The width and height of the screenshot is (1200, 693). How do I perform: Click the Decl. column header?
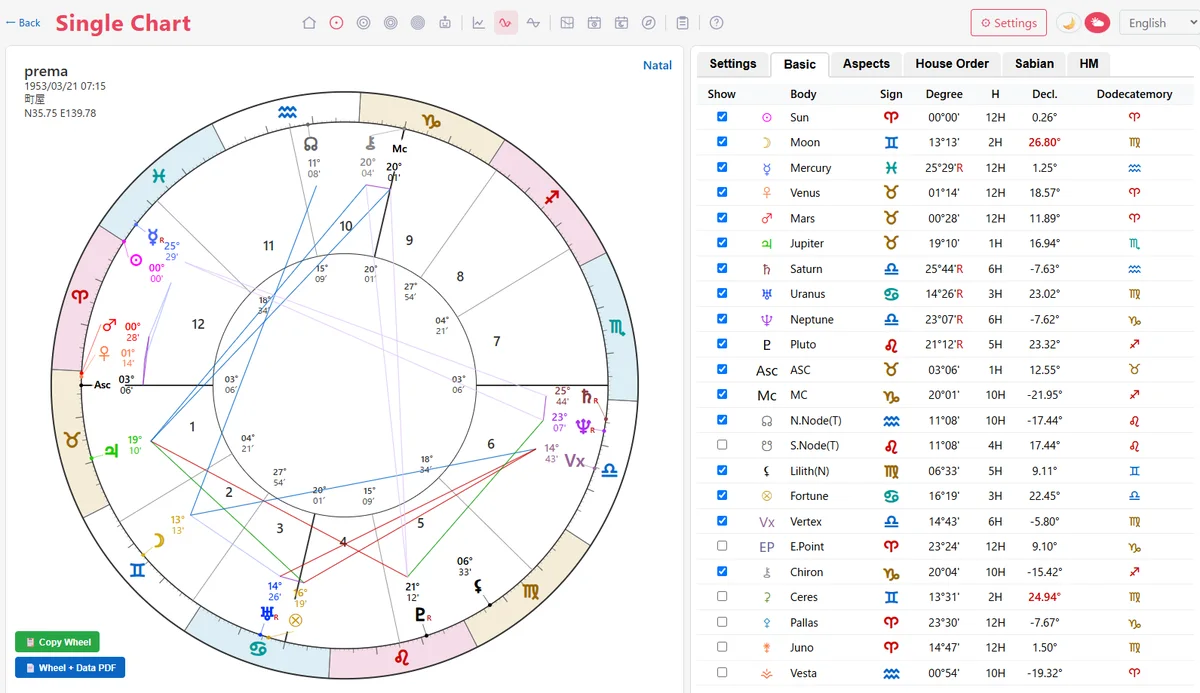coord(1045,94)
